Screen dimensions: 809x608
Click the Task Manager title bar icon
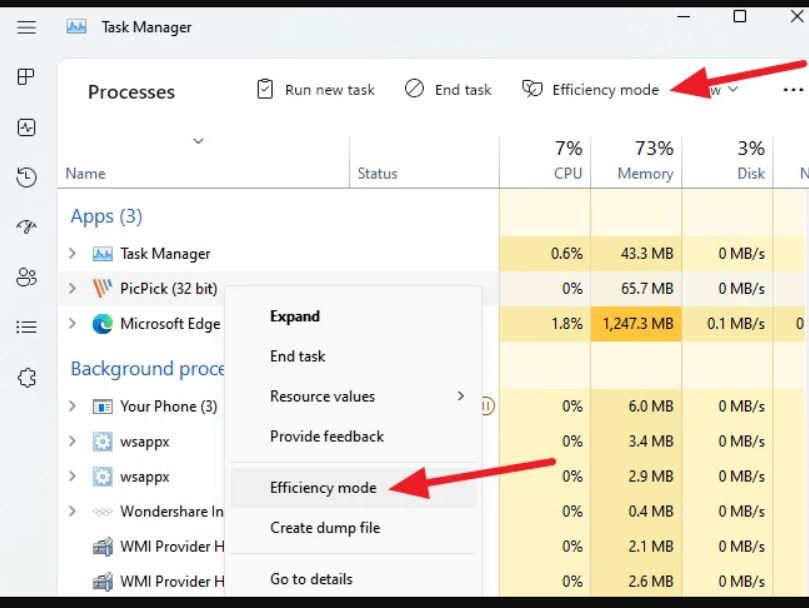(76, 26)
